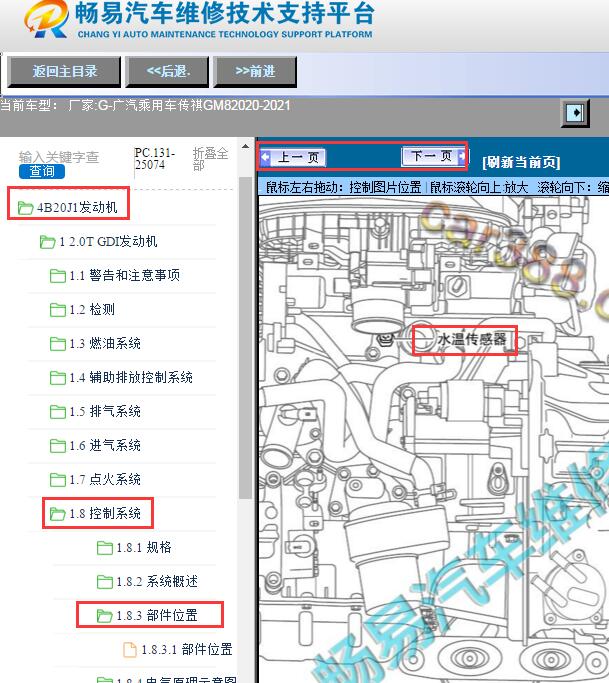This screenshot has width=609, height=683.
Task: Select the 4B20J1发动机 tree label
Action: click(77, 207)
